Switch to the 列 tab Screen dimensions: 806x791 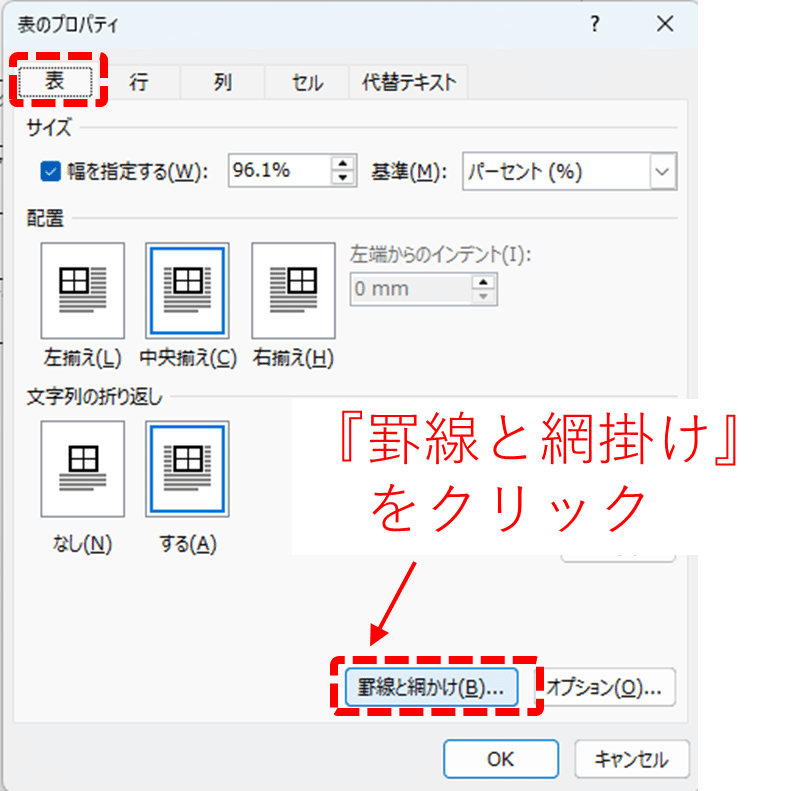point(222,82)
